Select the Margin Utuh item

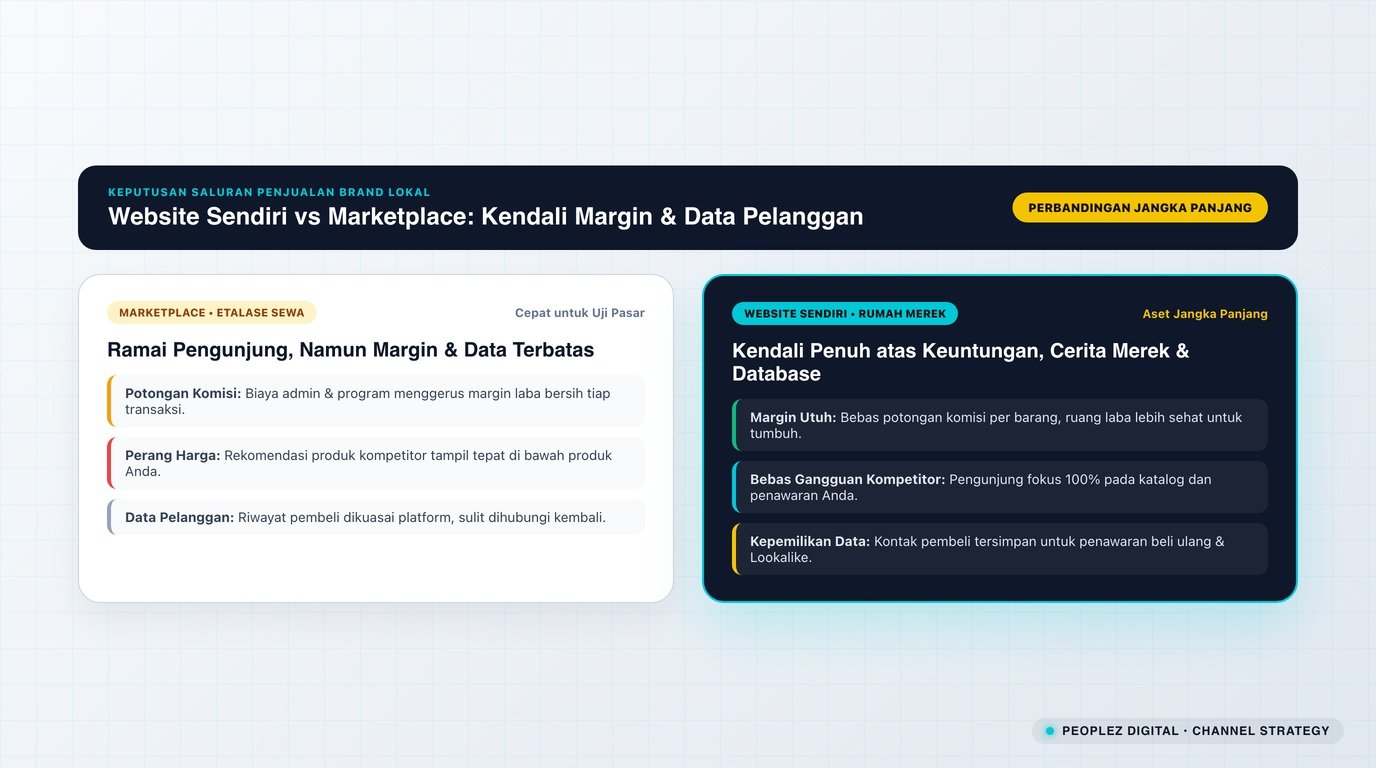pyautogui.click(x=1000, y=425)
